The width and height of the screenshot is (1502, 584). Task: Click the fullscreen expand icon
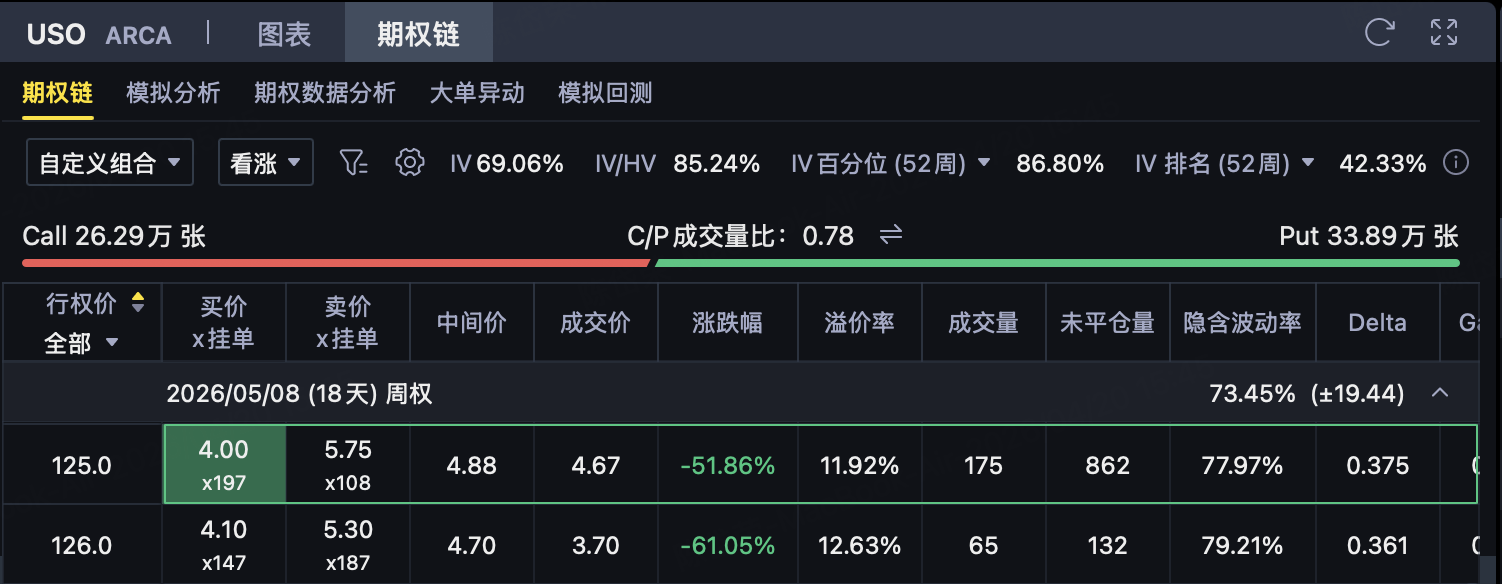[1444, 32]
